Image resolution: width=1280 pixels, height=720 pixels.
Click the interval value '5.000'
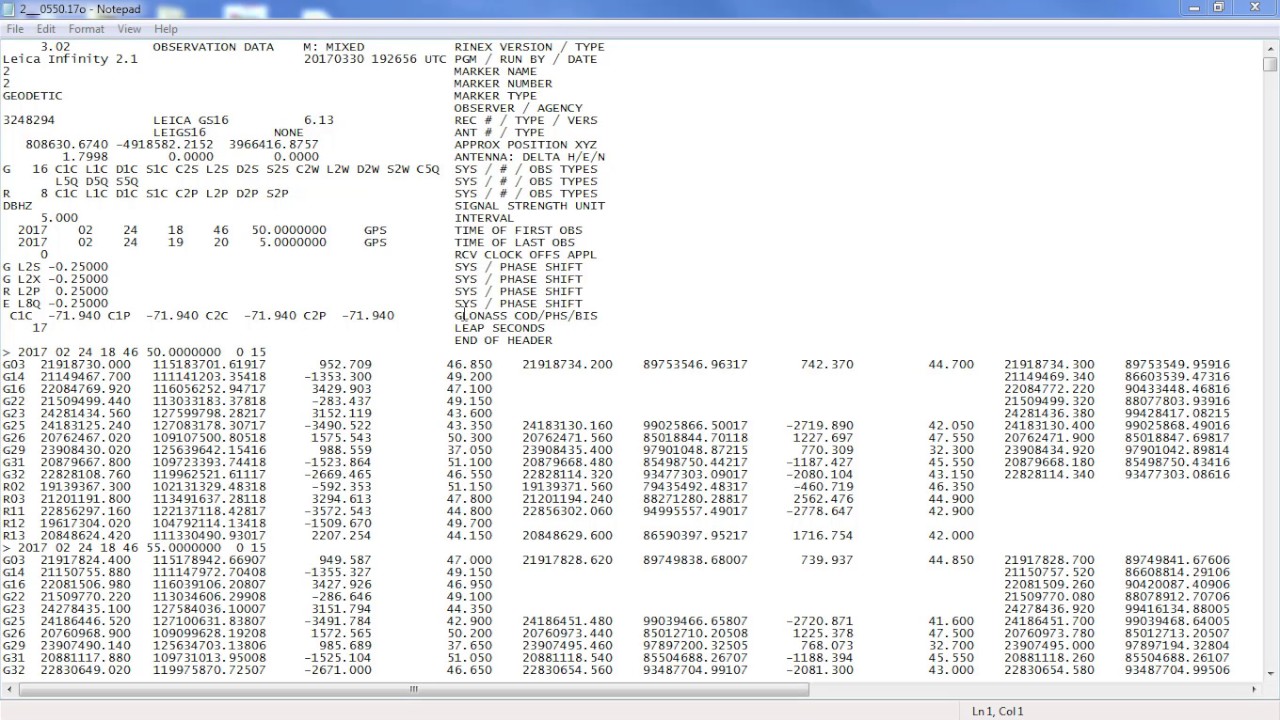[59, 218]
